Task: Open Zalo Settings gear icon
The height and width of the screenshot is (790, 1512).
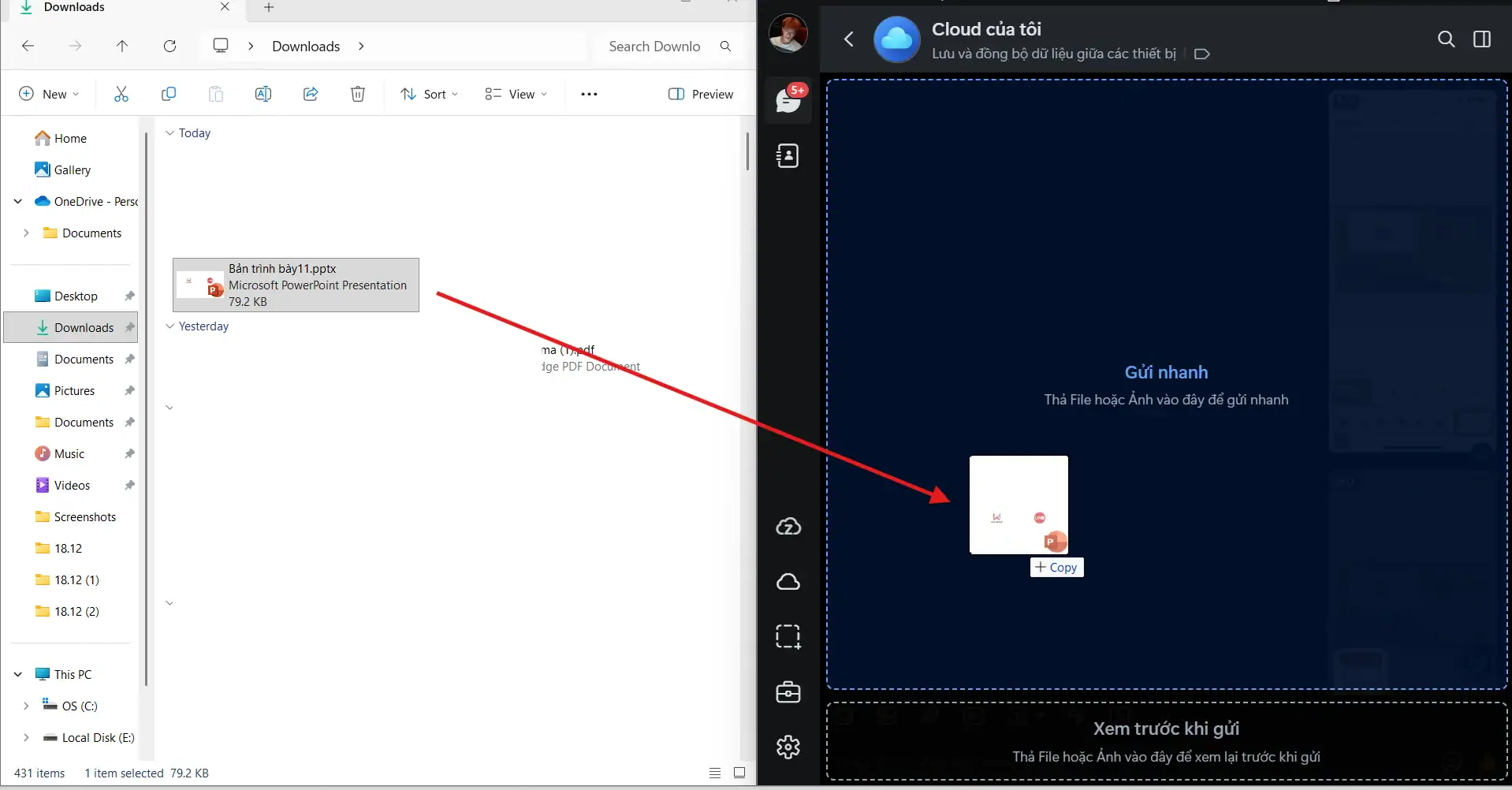Action: (x=789, y=747)
